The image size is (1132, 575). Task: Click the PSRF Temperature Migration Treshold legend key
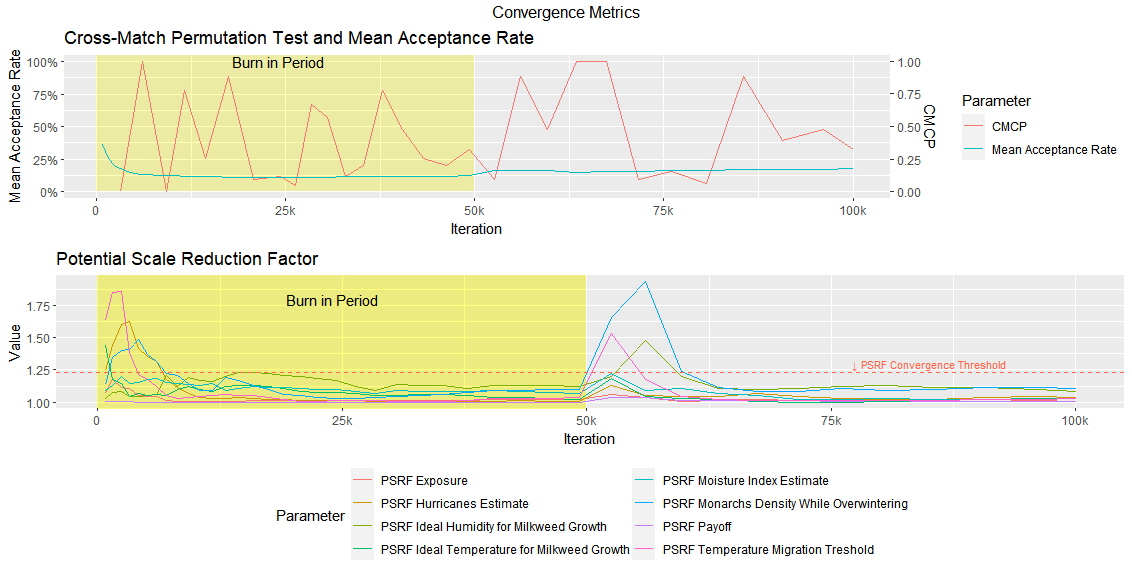tap(645, 550)
